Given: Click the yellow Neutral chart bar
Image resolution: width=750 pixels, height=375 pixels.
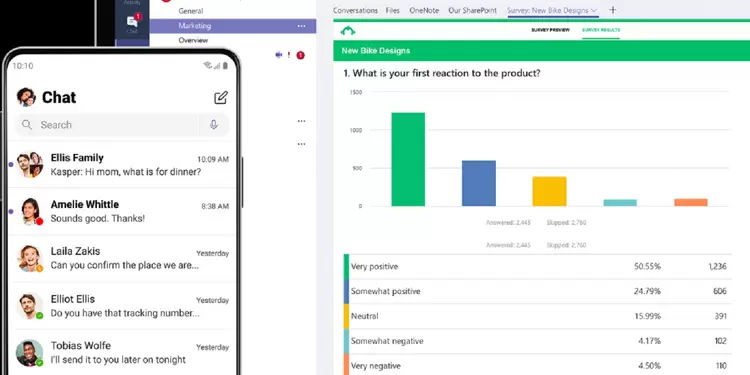Looking at the screenshot, I should click(x=550, y=191).
